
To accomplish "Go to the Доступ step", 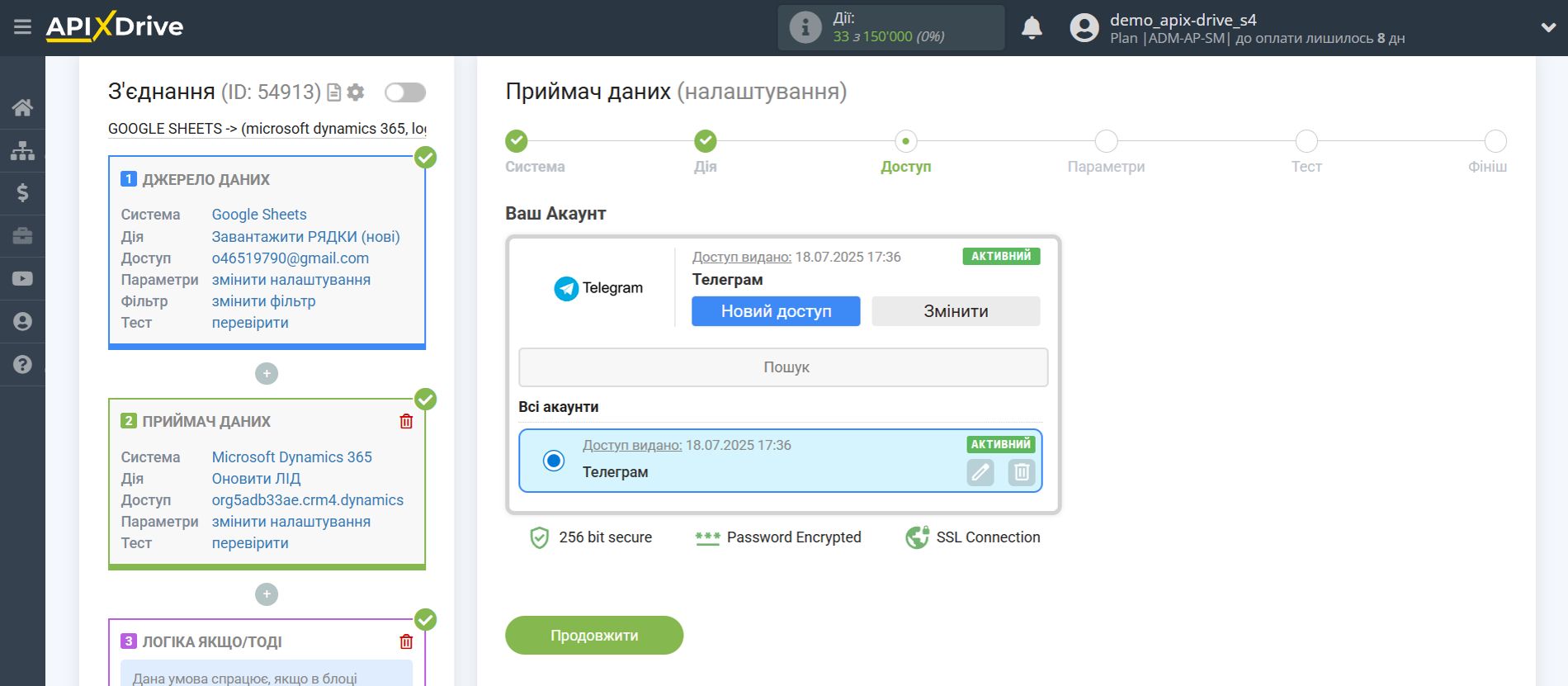I will (x=906, y=141).
